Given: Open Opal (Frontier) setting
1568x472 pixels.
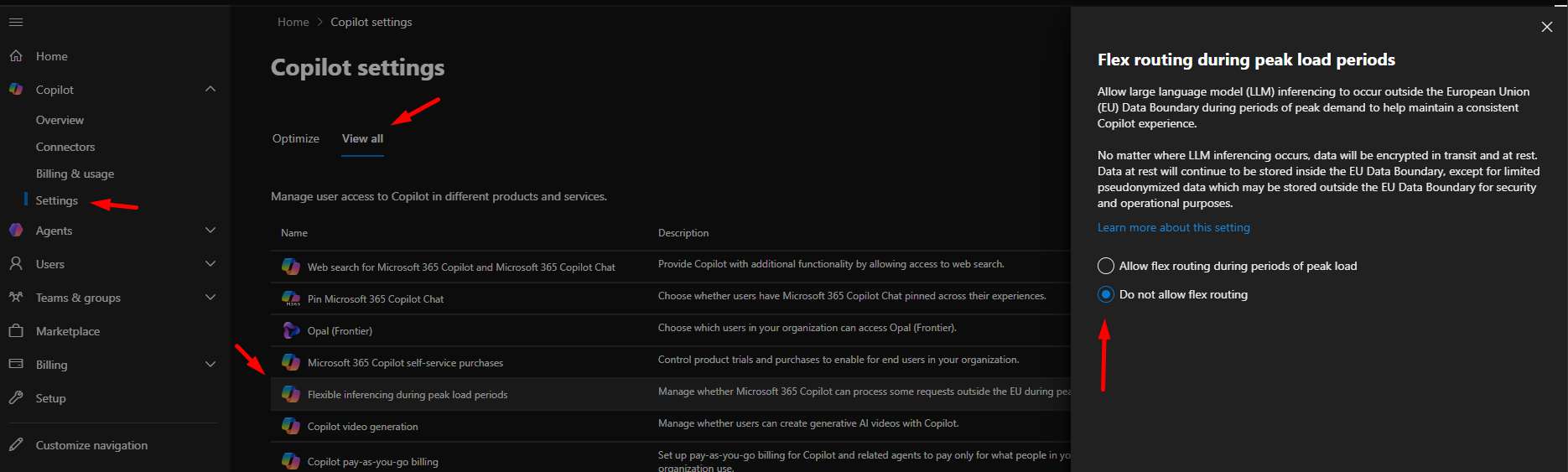Looking at the screenshot, I should (x=340, y=331).
